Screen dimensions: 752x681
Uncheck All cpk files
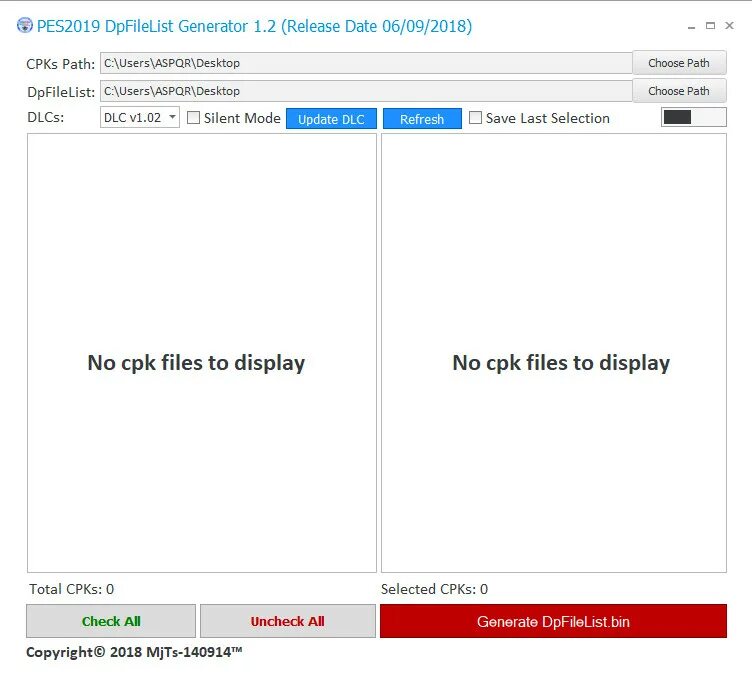[288, 621]
